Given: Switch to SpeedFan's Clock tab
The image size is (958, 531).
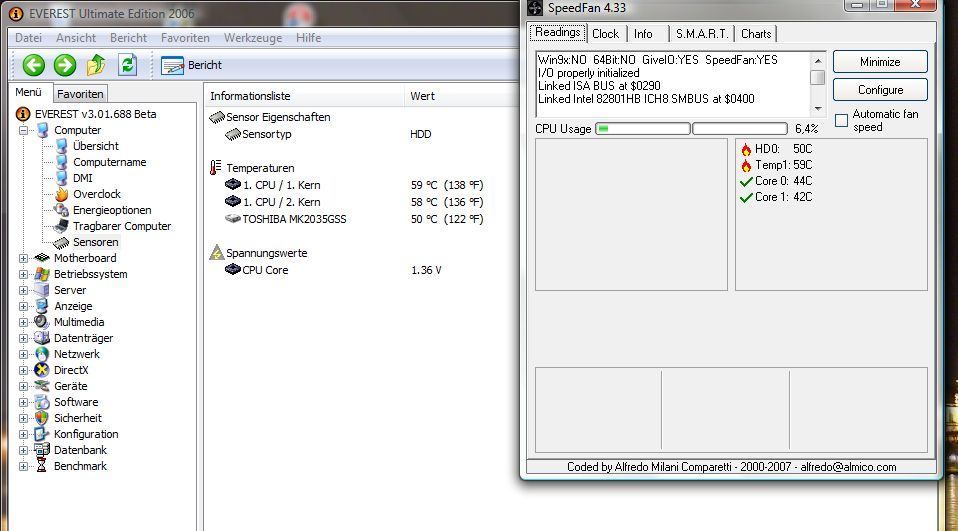Looking at the screenshot, I should click(x=605, y=34).
